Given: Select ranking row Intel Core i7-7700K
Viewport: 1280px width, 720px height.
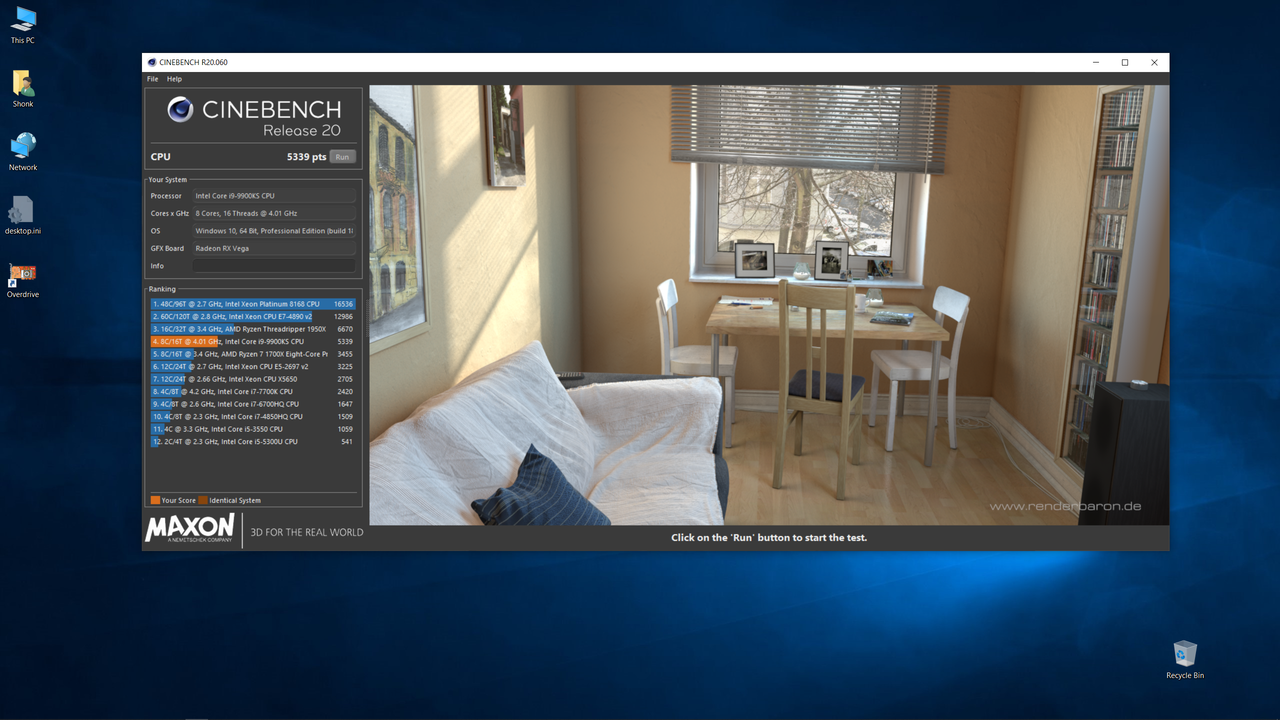Looking at the screenshot, I should click(253, 391).
